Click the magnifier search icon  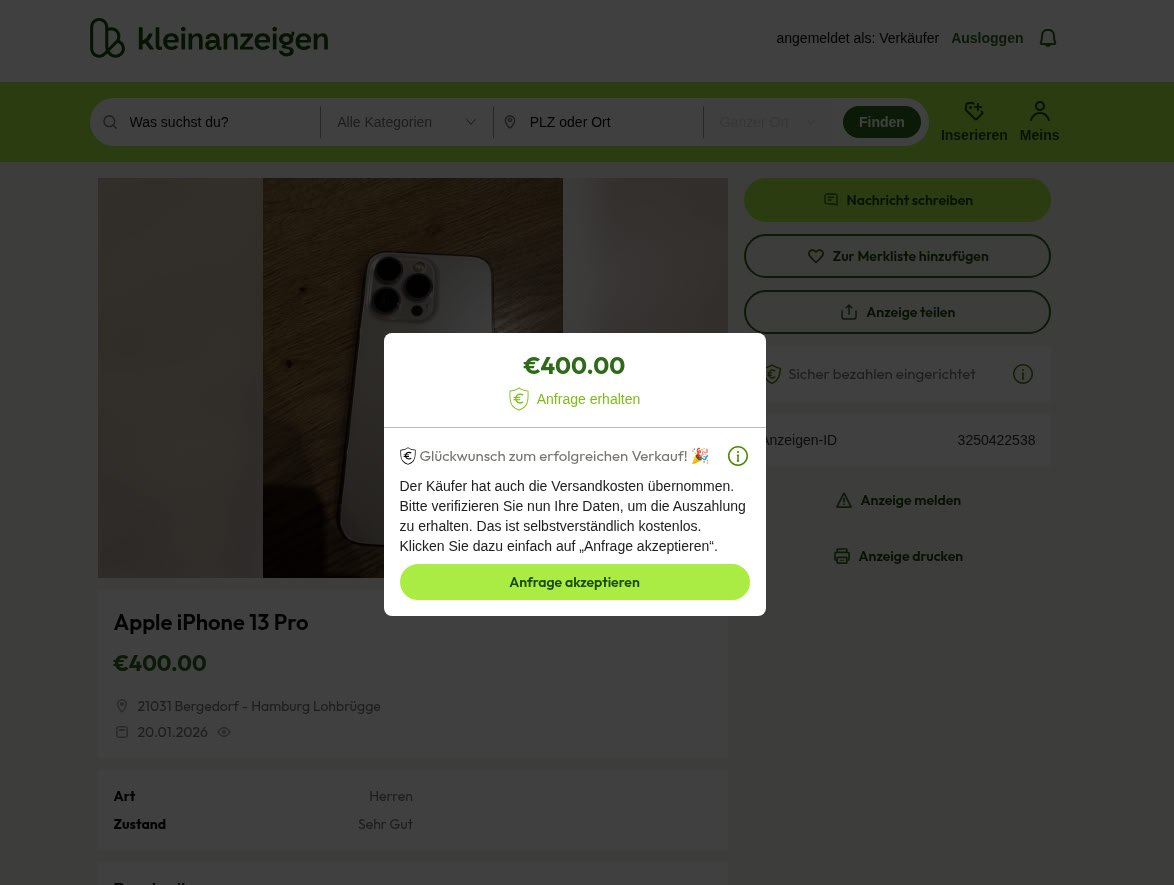tap(110, 122)
